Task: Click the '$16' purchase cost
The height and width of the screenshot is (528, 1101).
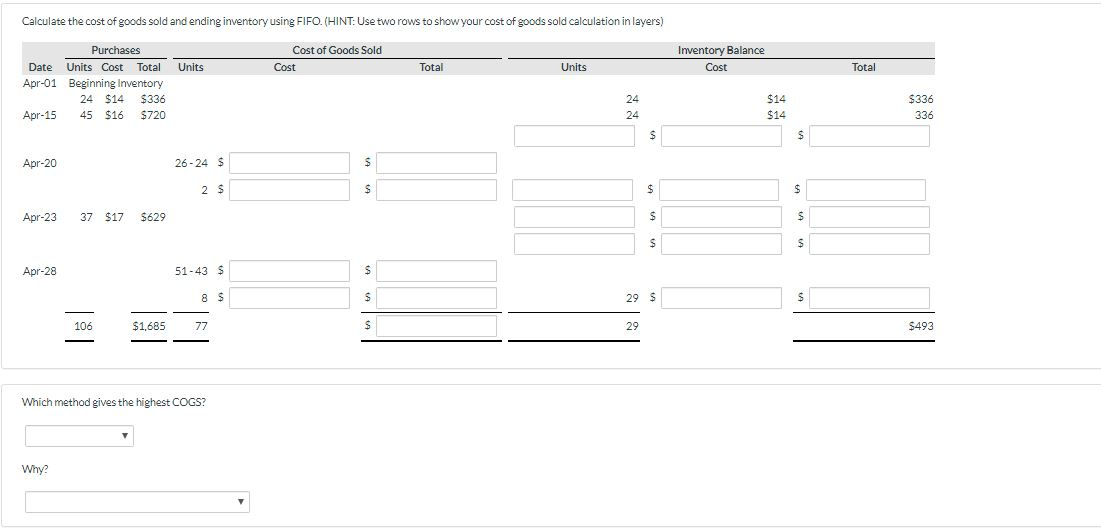Action: click(x=114, y=115)
